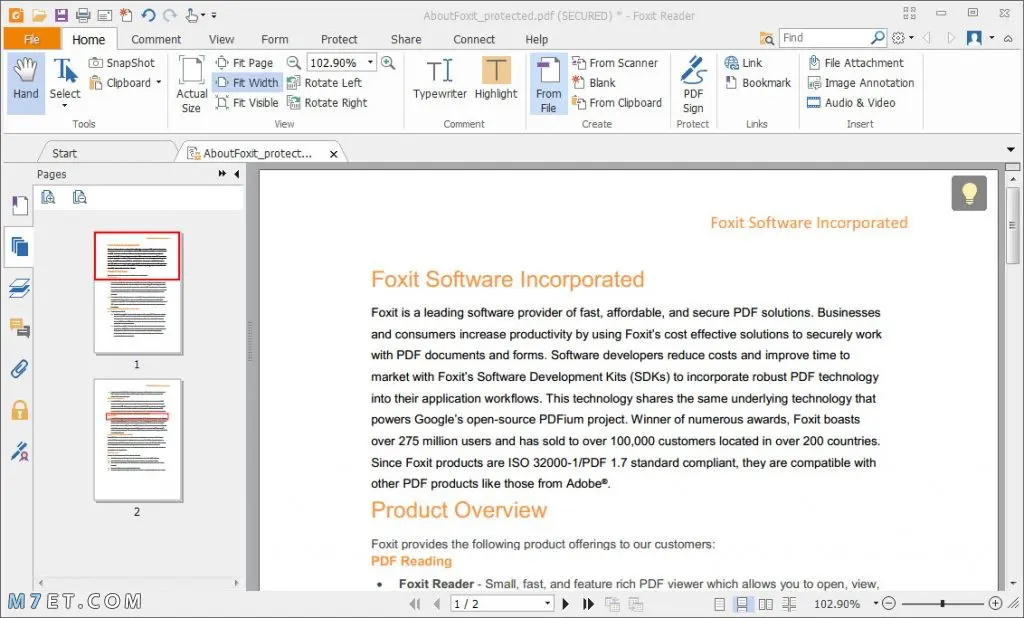
Task: Close the AboutFoxit_protect... tab
Action: tap(334, 154)
